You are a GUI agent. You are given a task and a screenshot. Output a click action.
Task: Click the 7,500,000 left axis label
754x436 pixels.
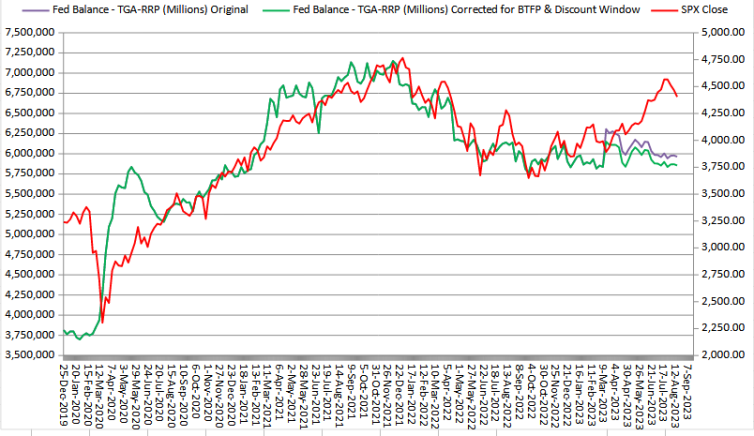pos(30,33)
